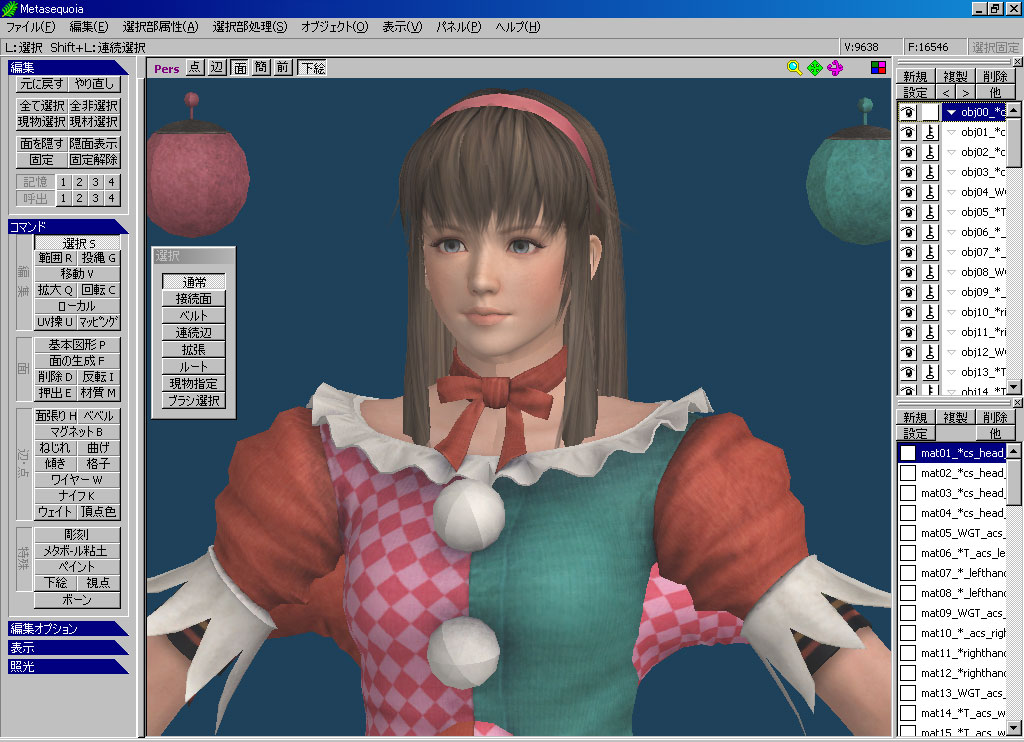This screenshot has width=1024, height=742.
Task: Toggle visibility eye of obj00
Action: coord(908,112)
